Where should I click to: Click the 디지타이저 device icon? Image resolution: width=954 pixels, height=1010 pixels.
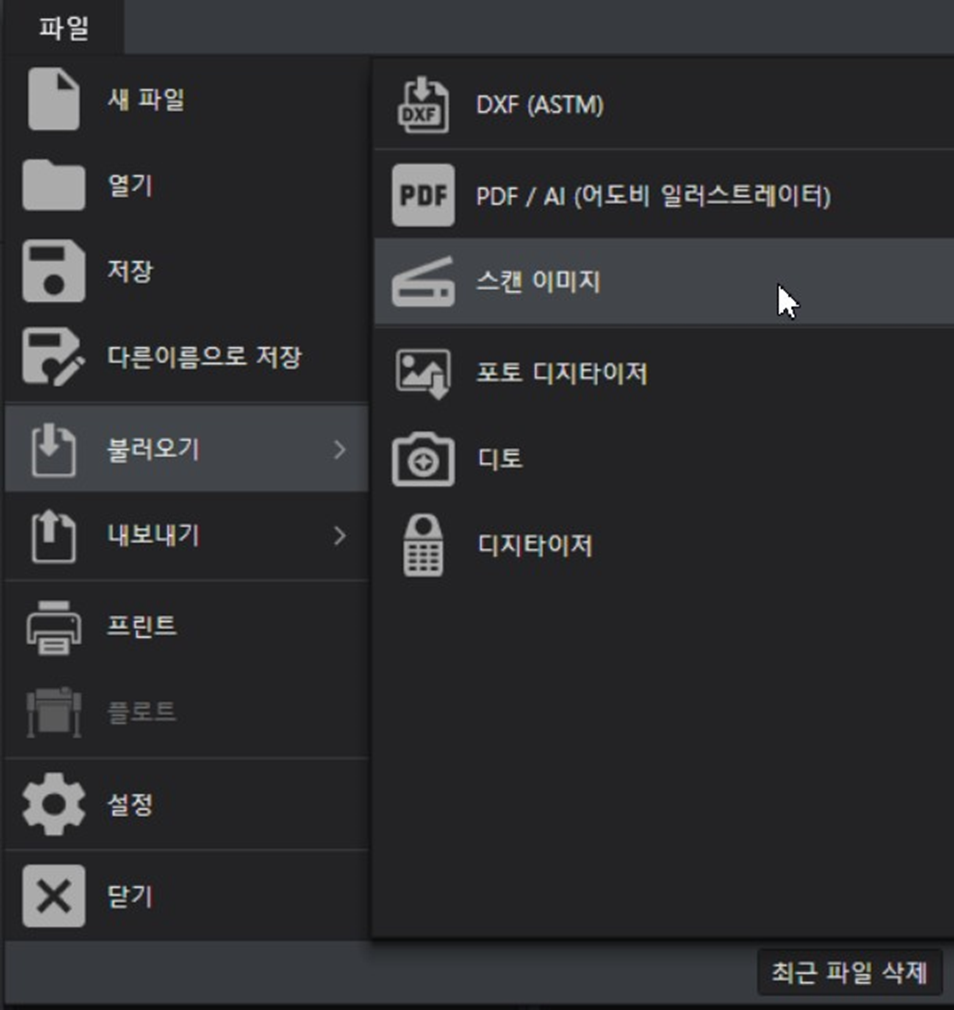coord(423,545)
